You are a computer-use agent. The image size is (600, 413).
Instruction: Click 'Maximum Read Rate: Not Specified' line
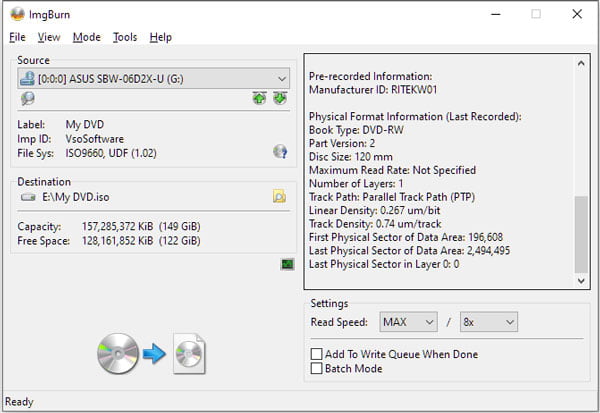click(x=393, y=170)
